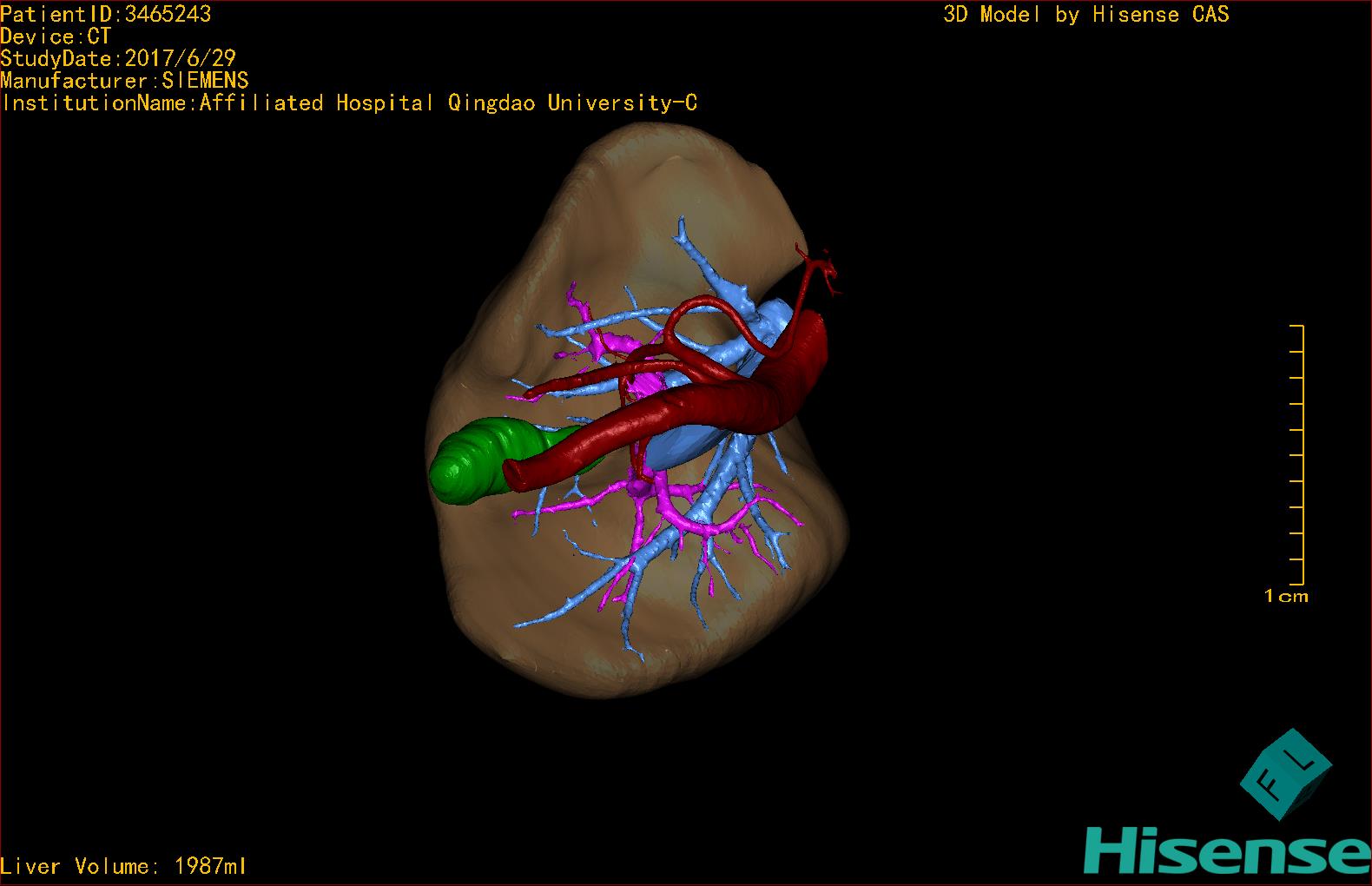1372x886 pixels.
Task: Click the Manufacturer:SIEMENS label
Action: click(x=124, y=81)
